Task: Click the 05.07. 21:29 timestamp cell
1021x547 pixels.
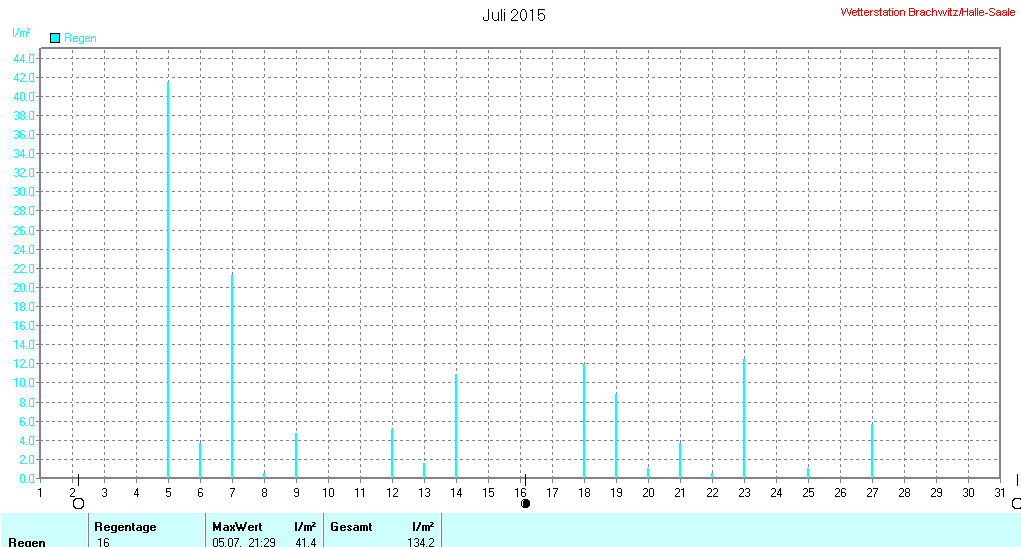Action: tap(244, 542)
